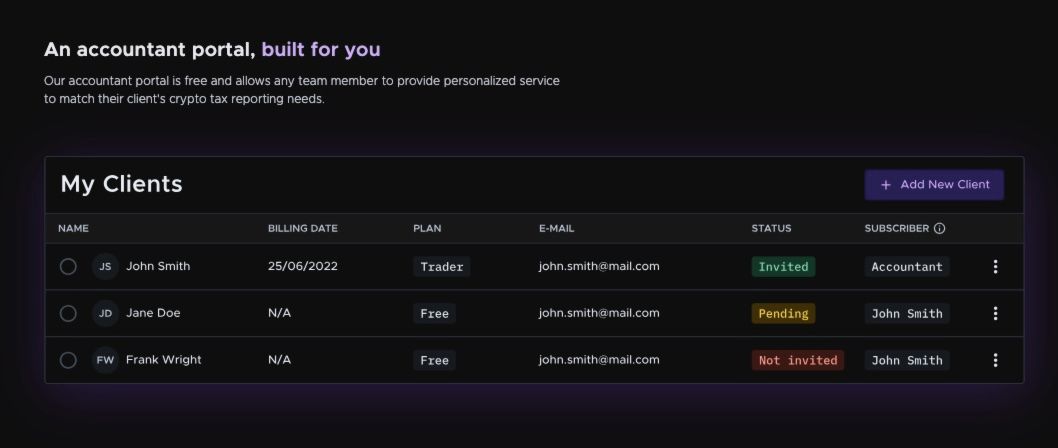Click the Add New Client button

click(934, 185)
